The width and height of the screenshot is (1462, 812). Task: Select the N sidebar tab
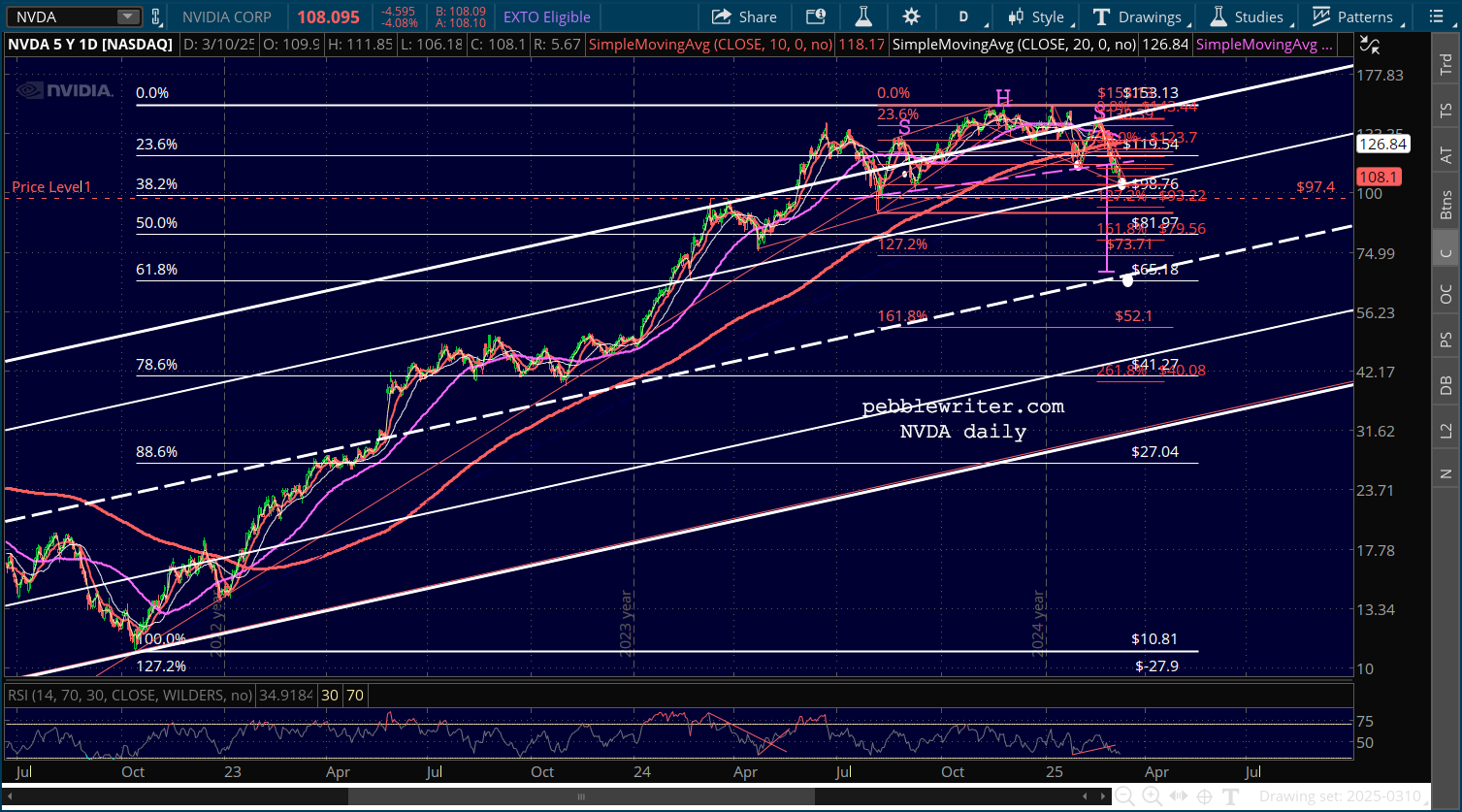(1446, 473)
